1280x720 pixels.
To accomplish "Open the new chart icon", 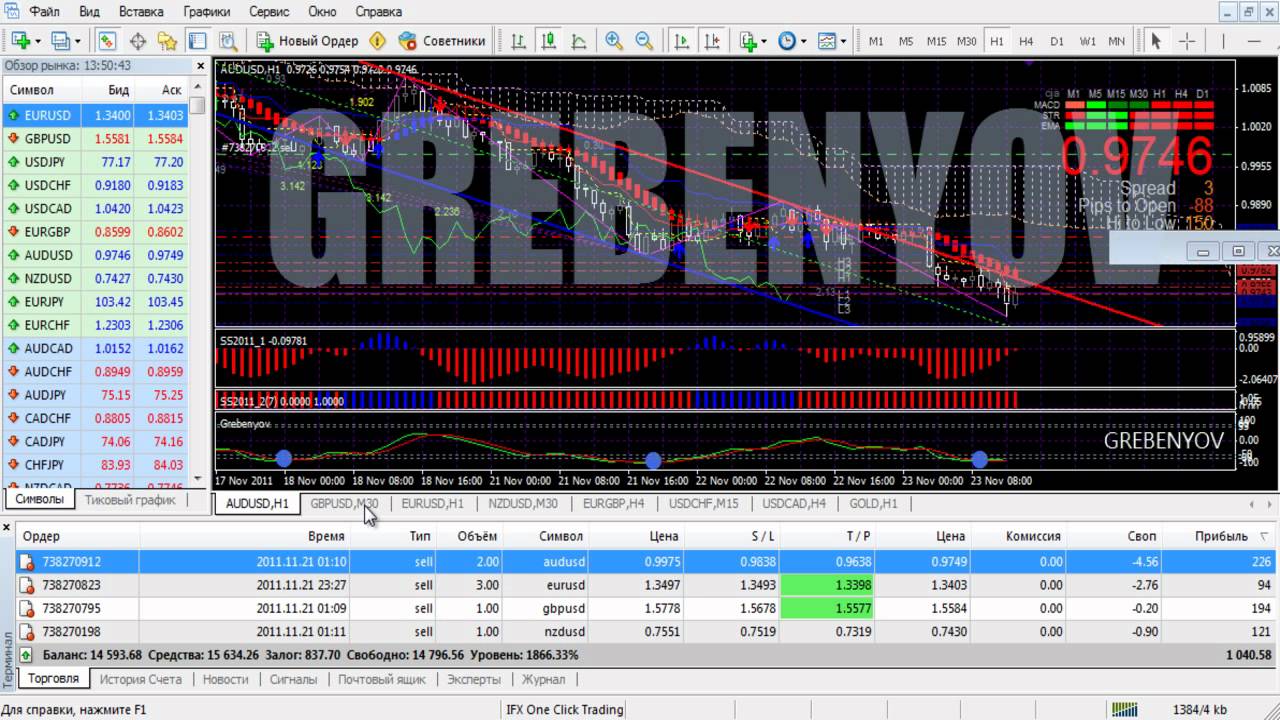I will (x=19, y=41).
